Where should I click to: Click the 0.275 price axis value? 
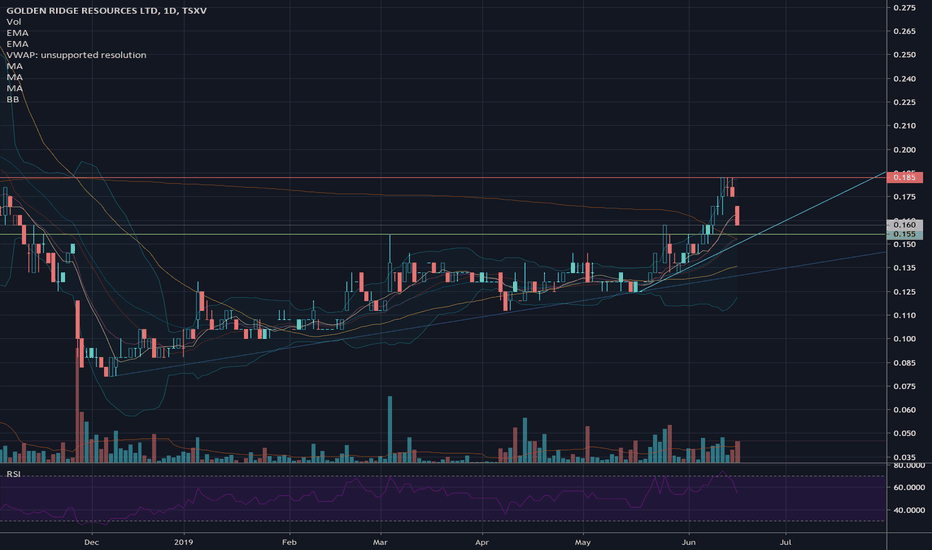[x=905, y=8]
